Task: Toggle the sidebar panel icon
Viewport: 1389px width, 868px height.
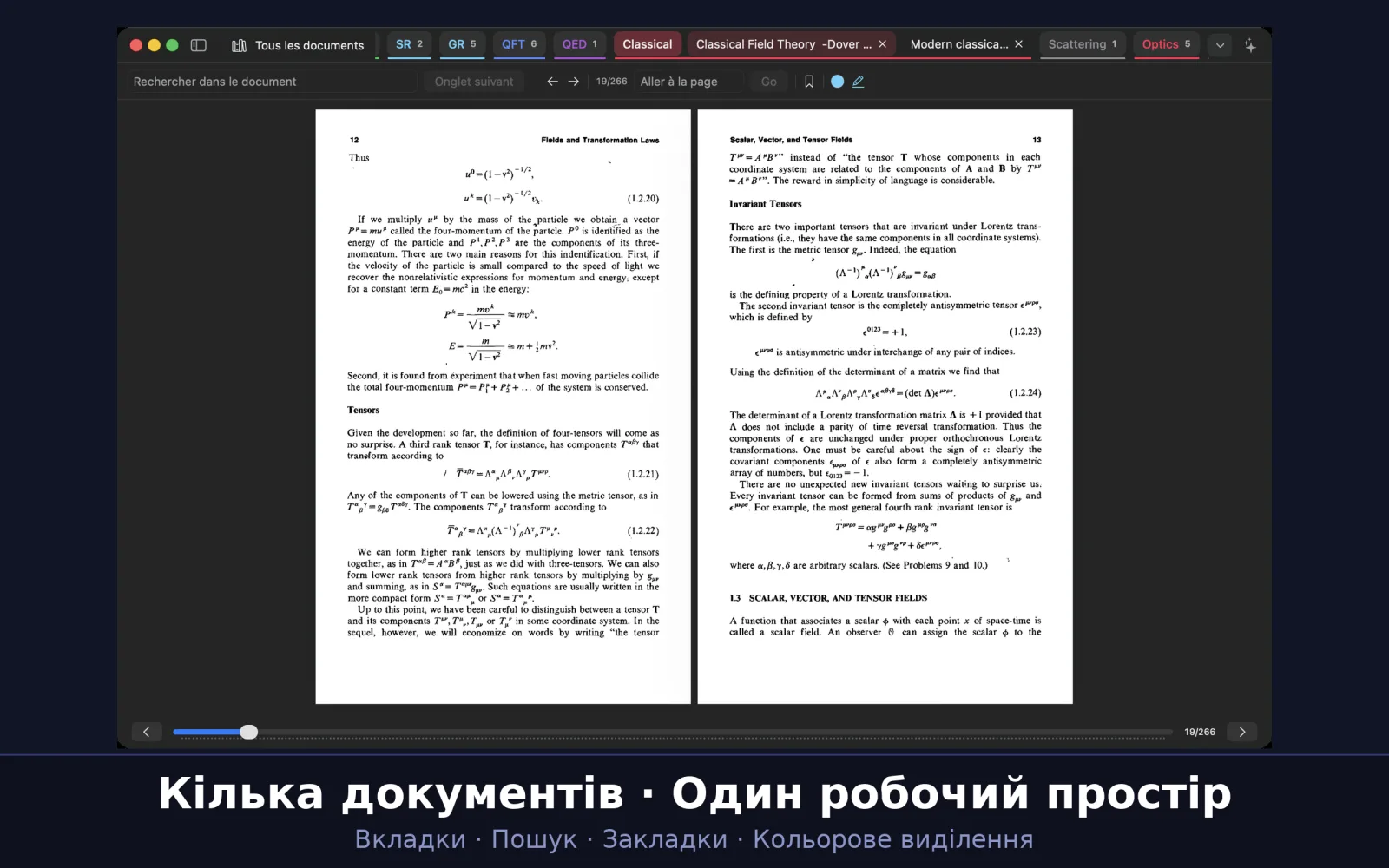Action: coord(198,45)
